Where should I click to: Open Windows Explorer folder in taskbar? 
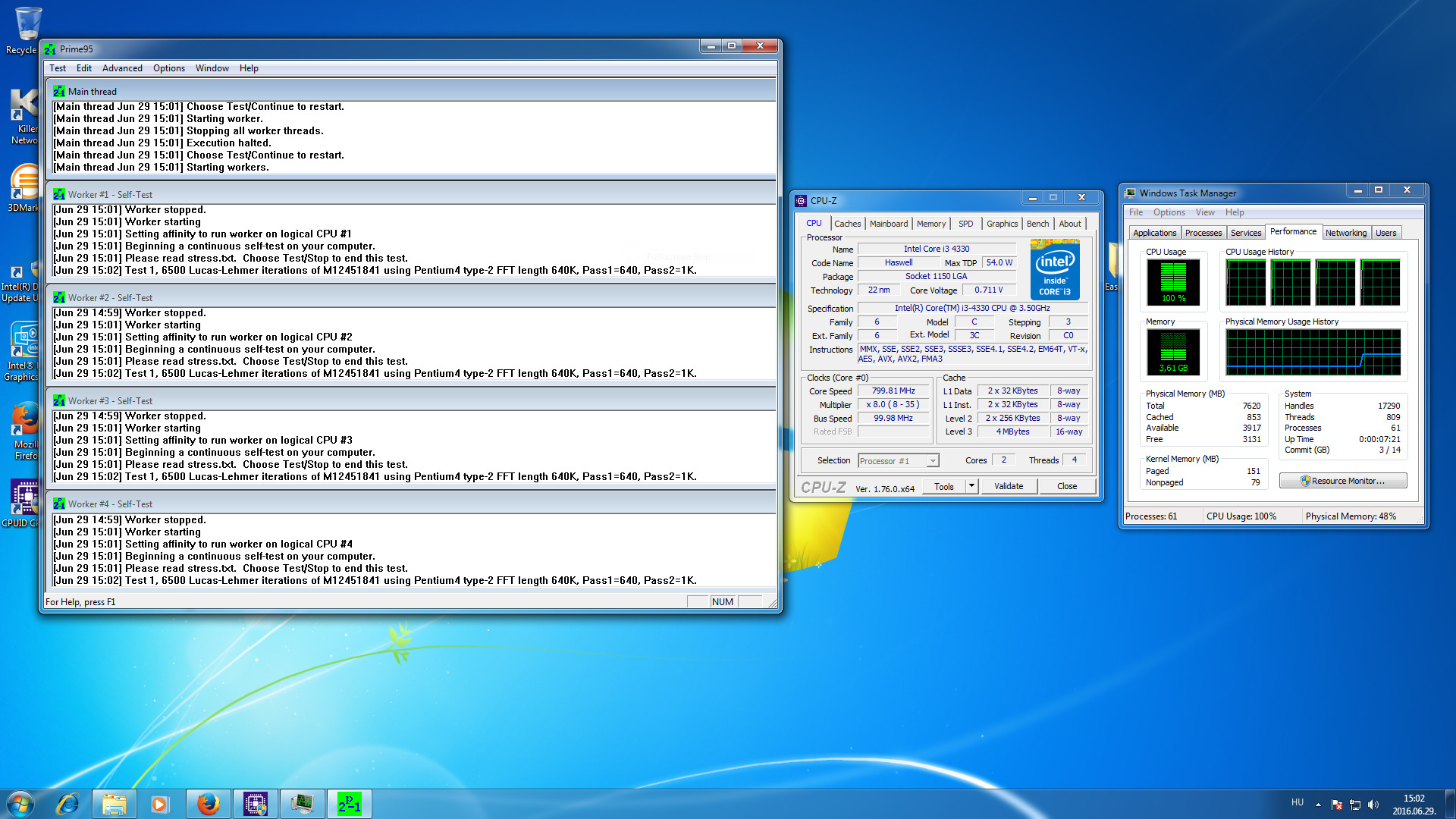(115, 804)
